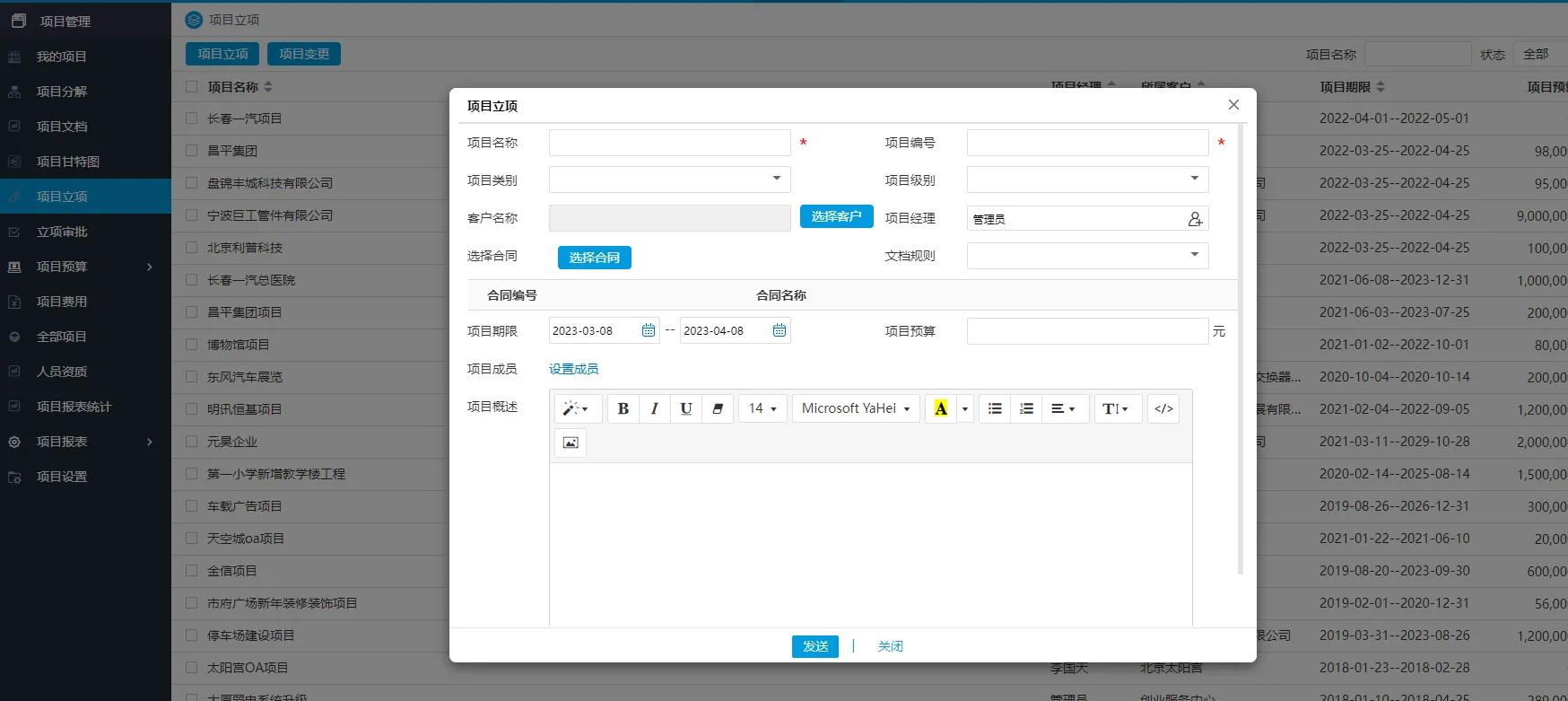Click the 选择客户 button
Screen dimensions: 1568x701
click(x=836, y=216)
